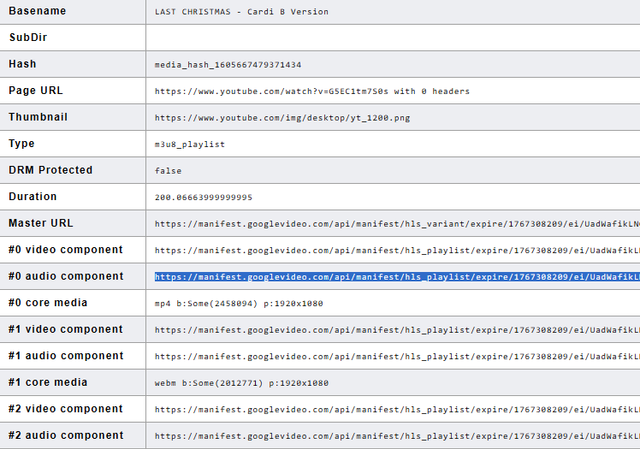Image resolution: width=640 pixels, height=449 pixels.
Task: Select the DRM Protected 'false' value
Action: (x=168, y=171)
